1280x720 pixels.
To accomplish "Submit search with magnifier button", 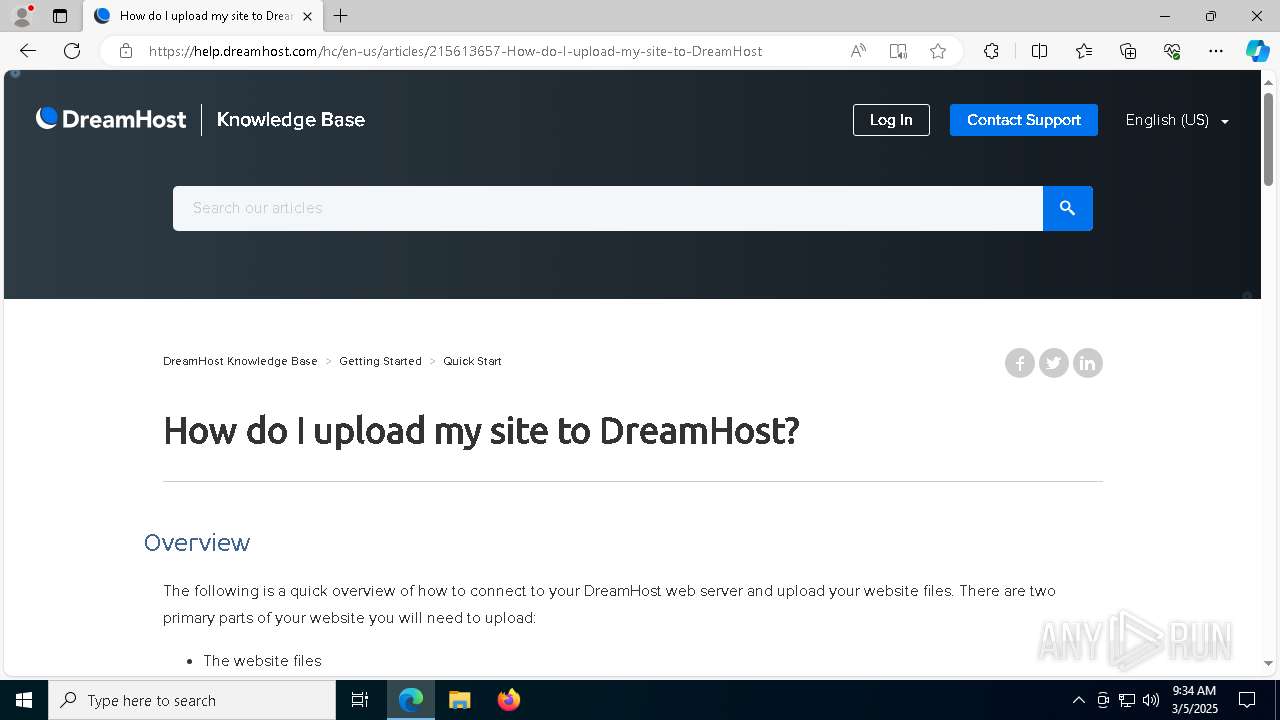I will tap(1067, 208).
